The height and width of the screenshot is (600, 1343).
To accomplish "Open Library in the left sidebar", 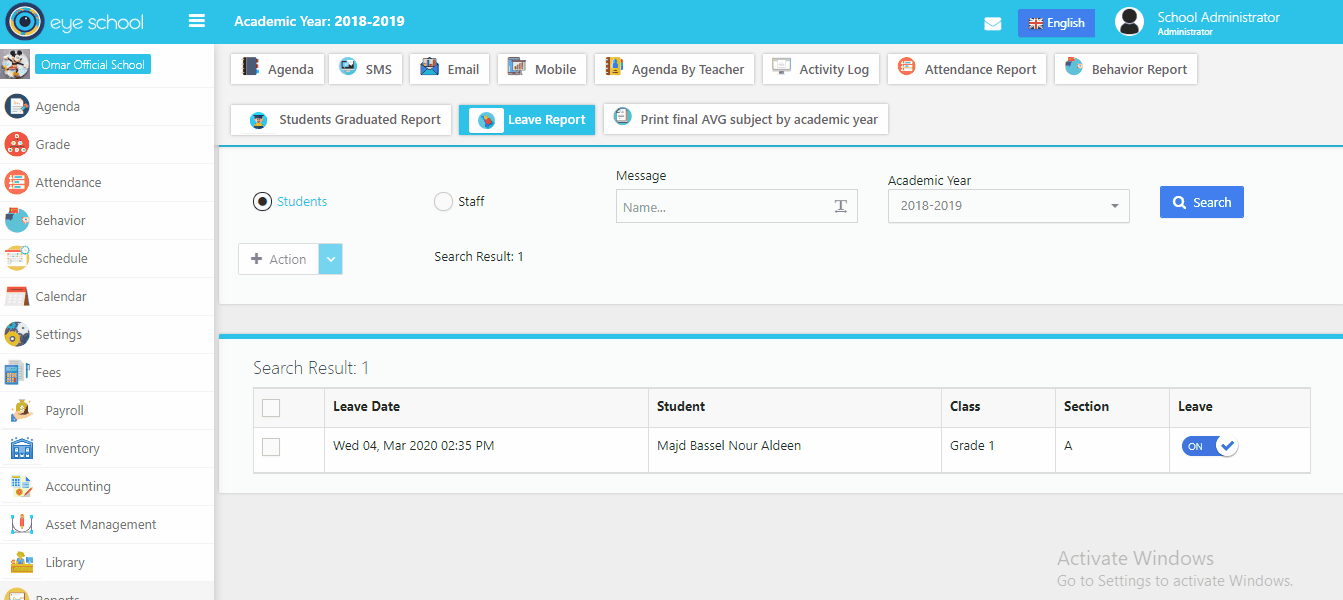I will pyautogui.click(x=107, y=563).
